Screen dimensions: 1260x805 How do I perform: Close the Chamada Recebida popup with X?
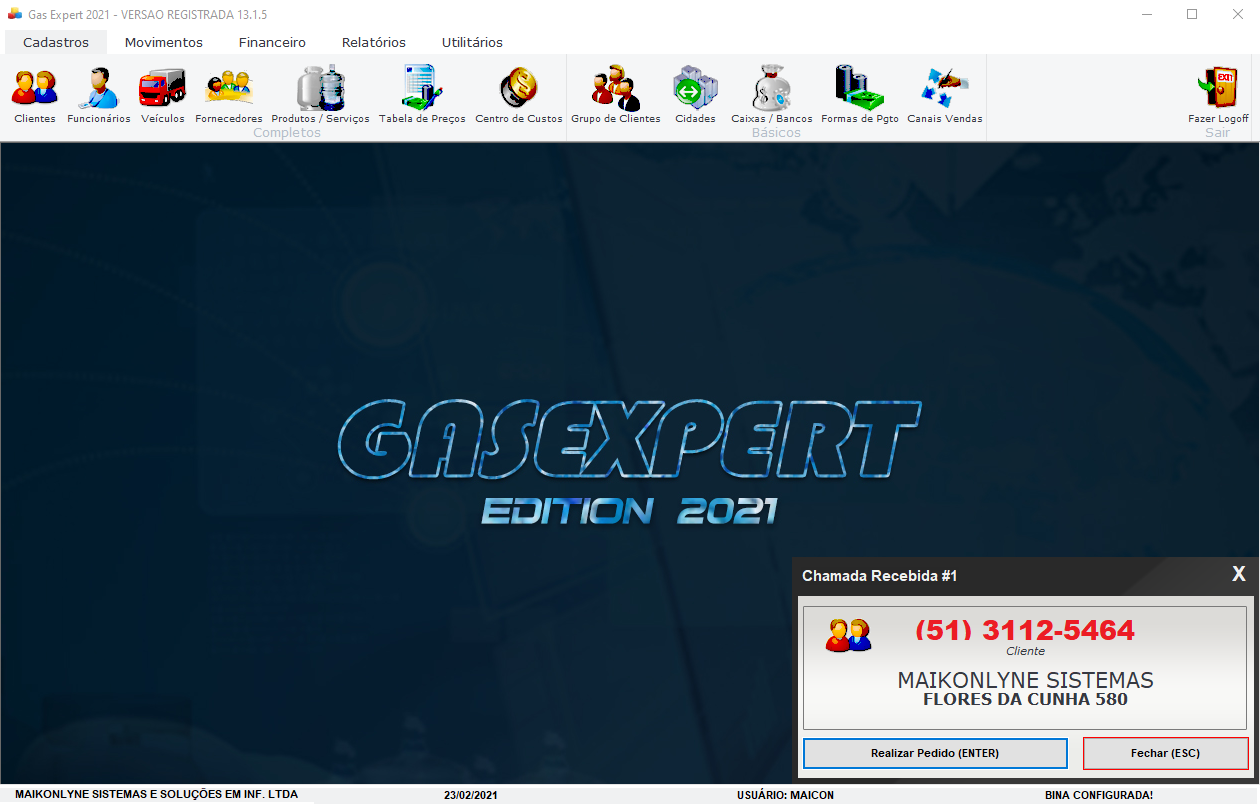click(x=1239, y=574)
